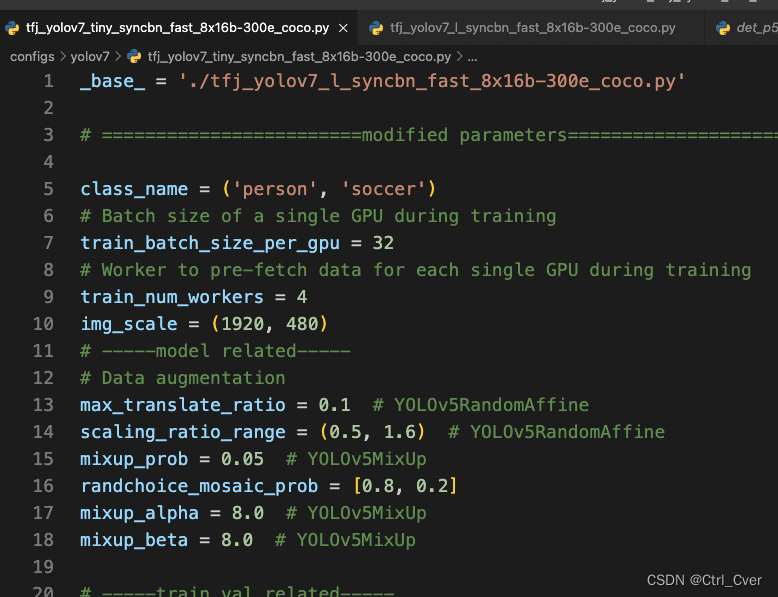Click the YOLOv5RandomAffine comment on line 13
The image size is (778, 597).
pos(480,405)
